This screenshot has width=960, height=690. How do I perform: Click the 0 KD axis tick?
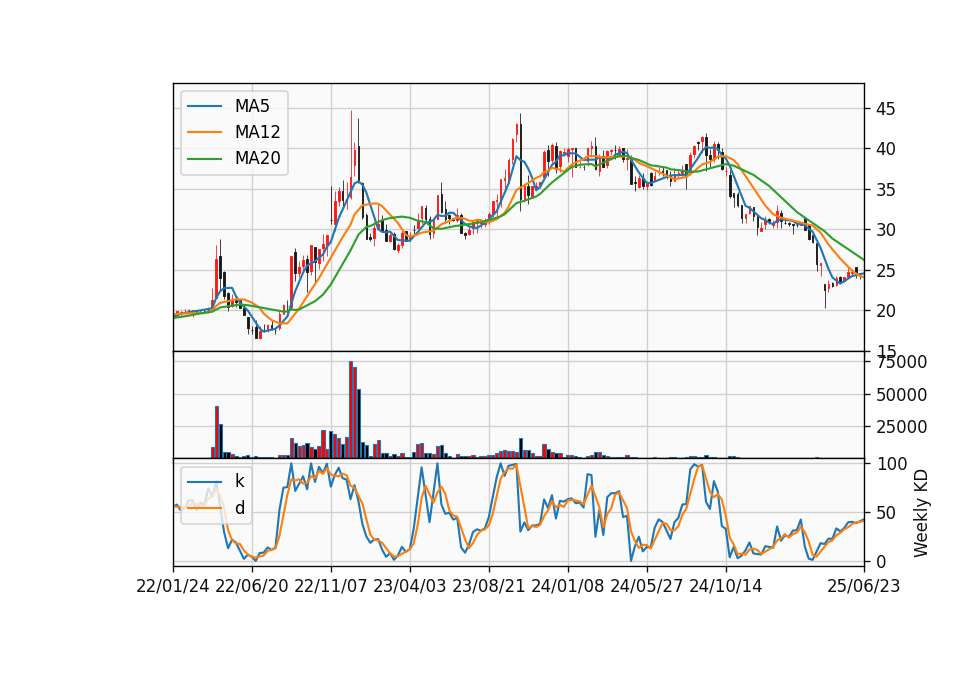[x=881, y=561]
